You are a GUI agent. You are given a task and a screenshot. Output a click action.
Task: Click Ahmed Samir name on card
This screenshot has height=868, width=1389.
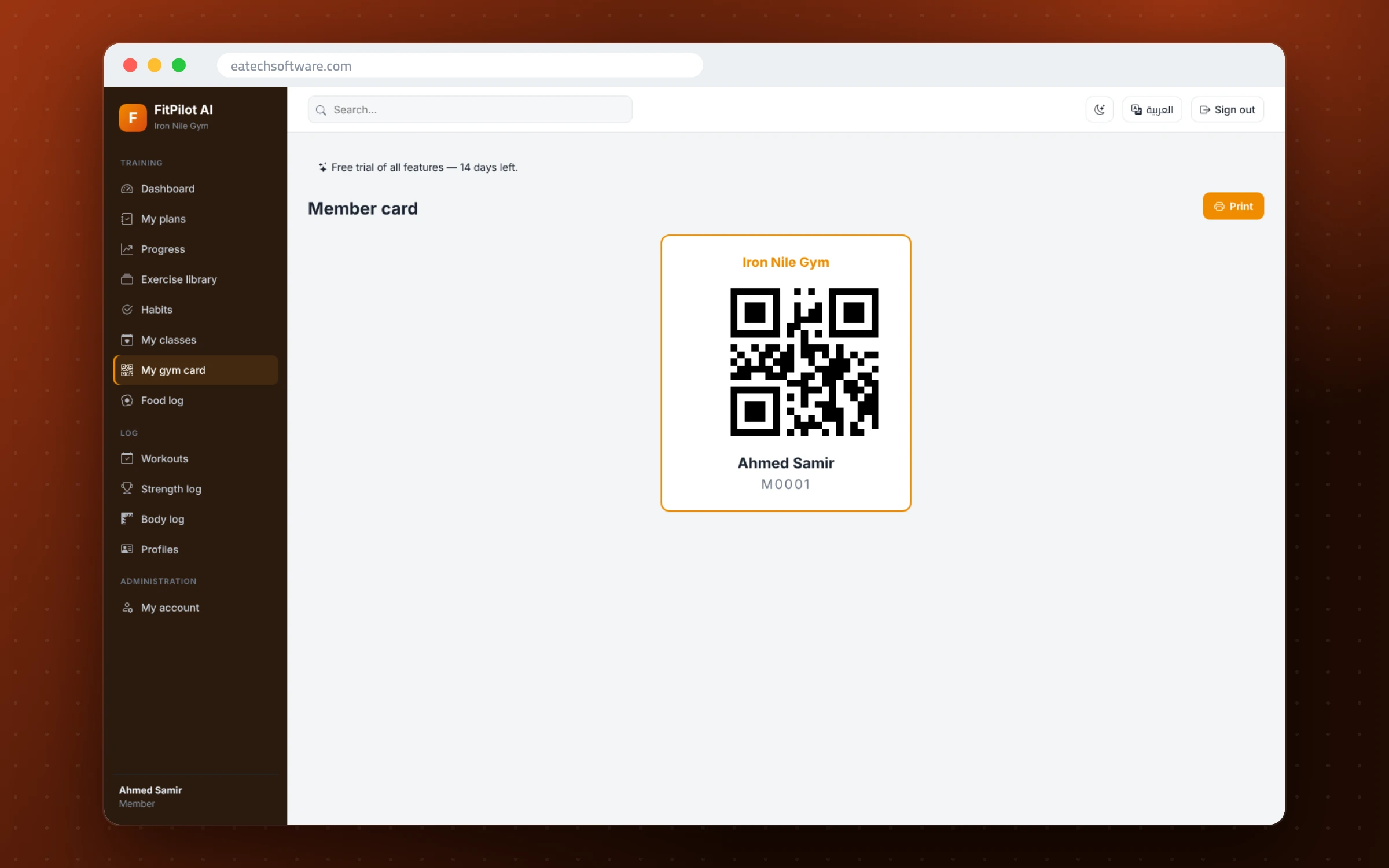click(785, 463)
